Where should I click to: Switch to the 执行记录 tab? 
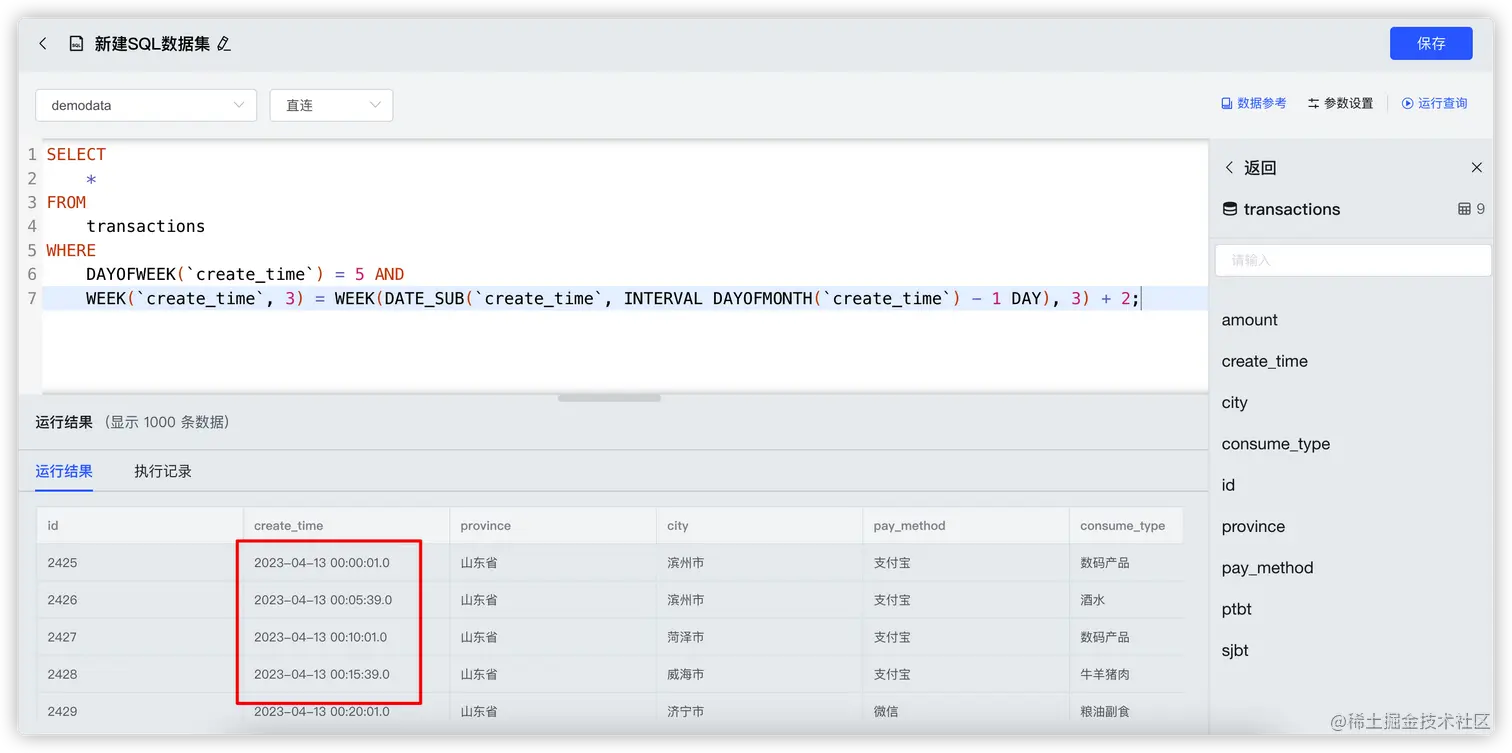pyautogui.click(x=163, y=471)
